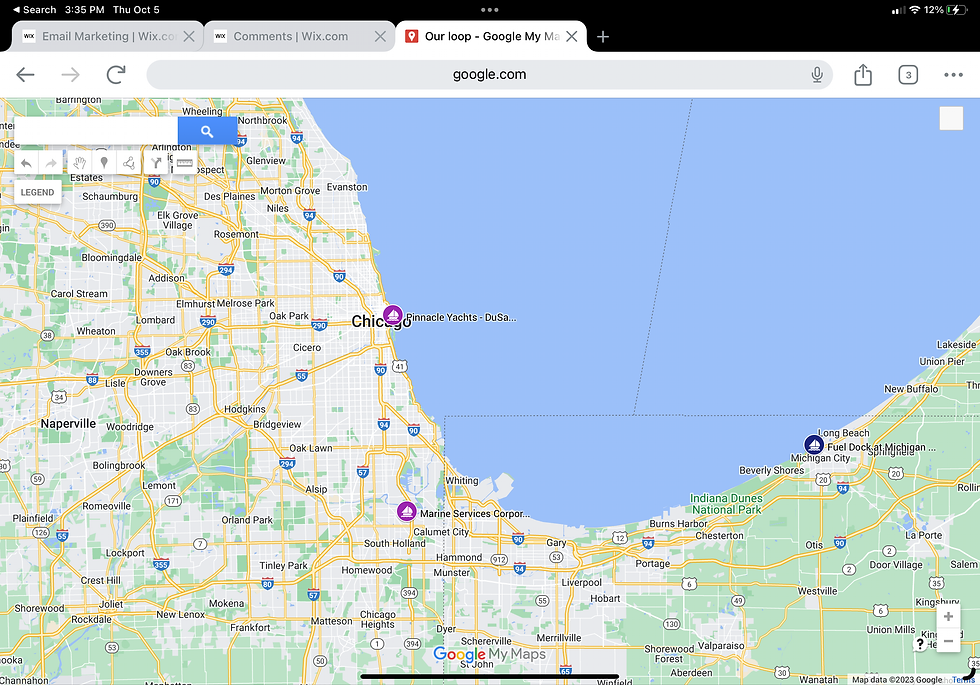Go back with browser back arrow
Screen dimensions: 980x685
click(x=25, y=75)
